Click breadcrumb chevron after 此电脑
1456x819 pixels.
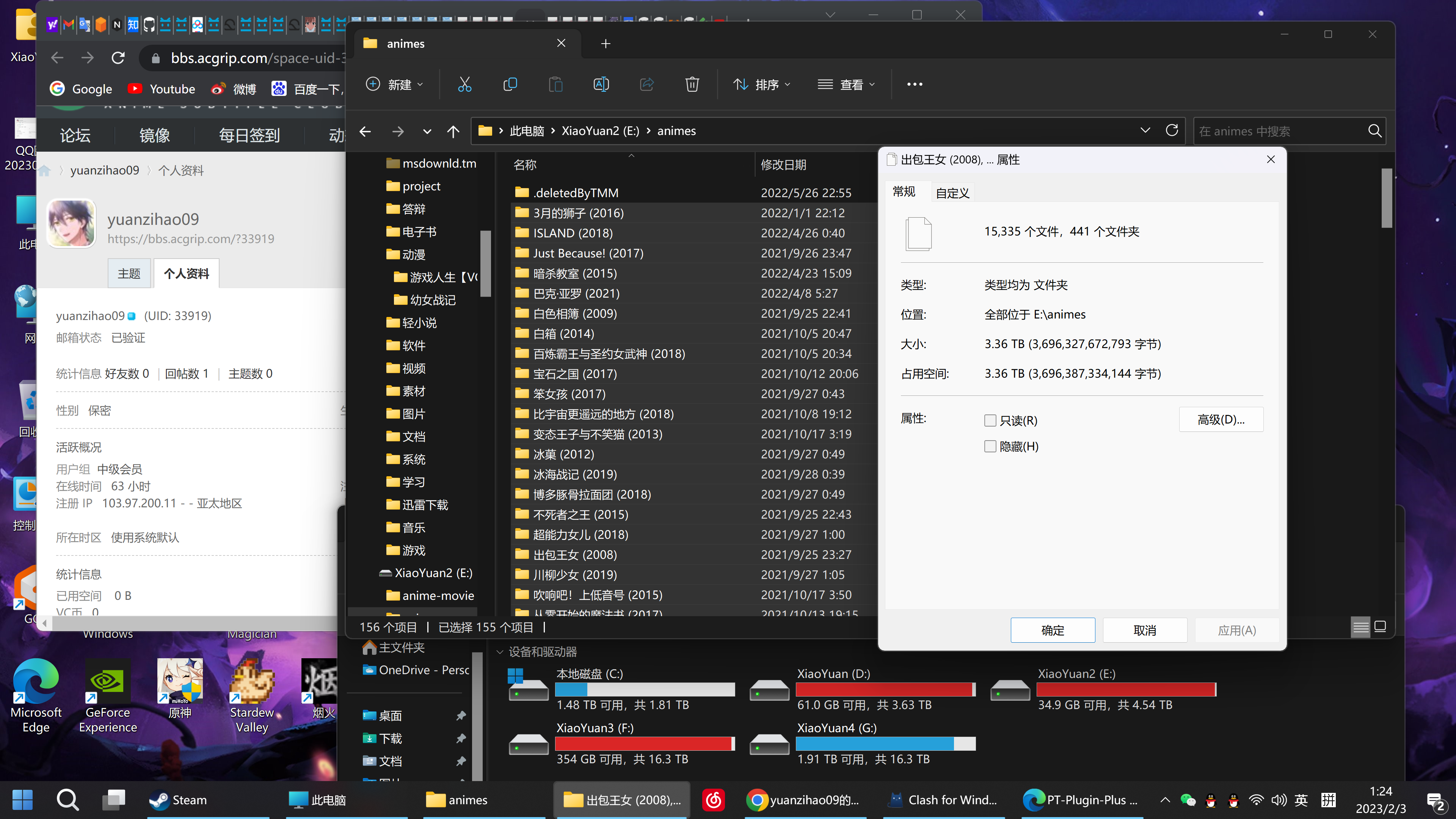(x=552, y=131)
